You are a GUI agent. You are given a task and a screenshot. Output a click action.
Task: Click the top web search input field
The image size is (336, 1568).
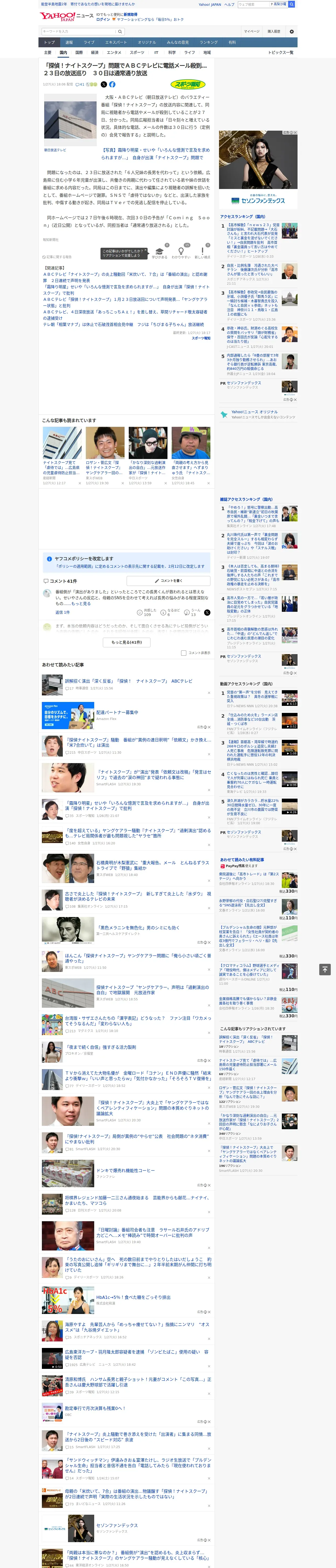tap(253, 4)
